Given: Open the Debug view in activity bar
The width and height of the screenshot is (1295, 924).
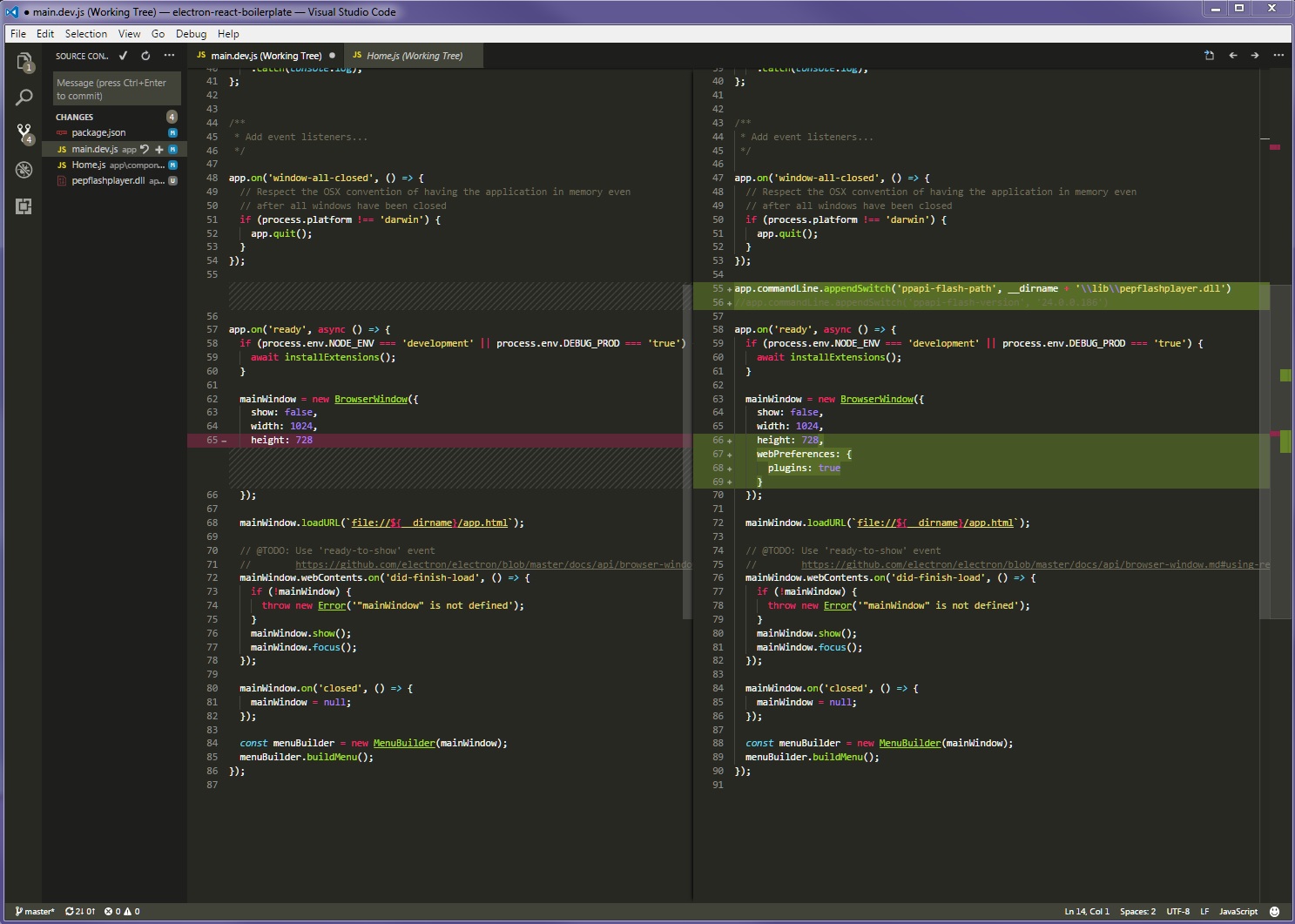Looking at the screenshot, I should pyautogui.click(x=24, y=170).
